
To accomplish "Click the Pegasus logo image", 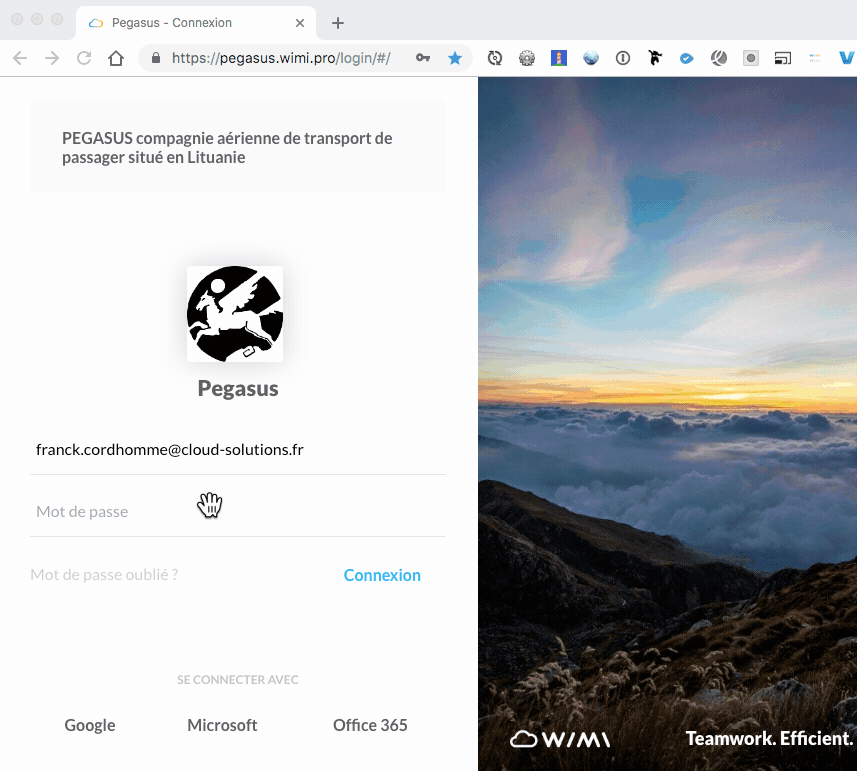I will tap(235, 314).
